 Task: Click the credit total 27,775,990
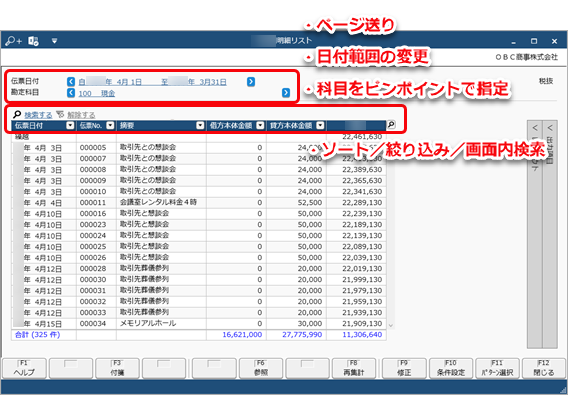(302, 334)
